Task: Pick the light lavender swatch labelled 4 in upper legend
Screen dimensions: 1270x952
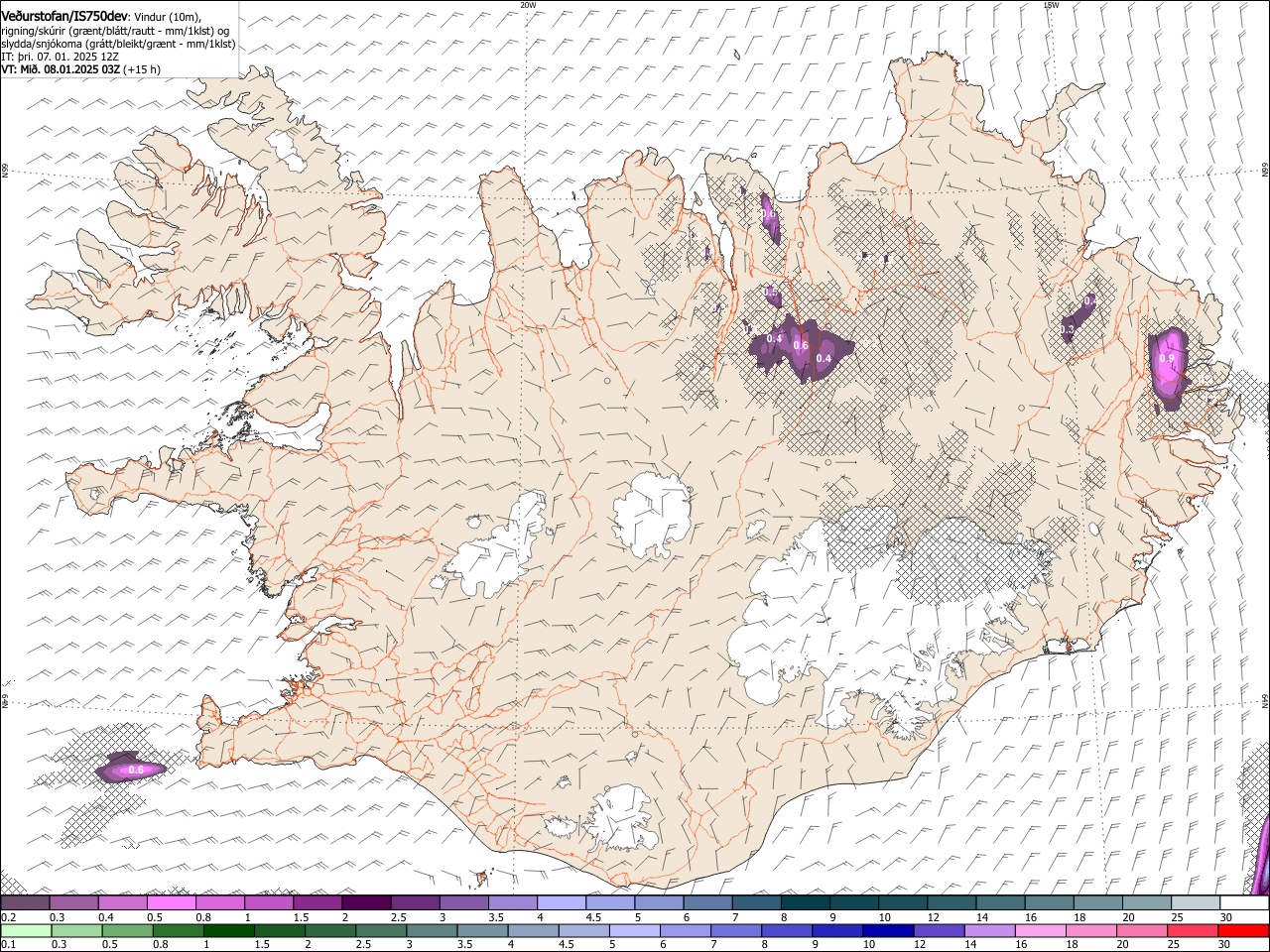Action: pyautogui.click(x=562, y=903)
